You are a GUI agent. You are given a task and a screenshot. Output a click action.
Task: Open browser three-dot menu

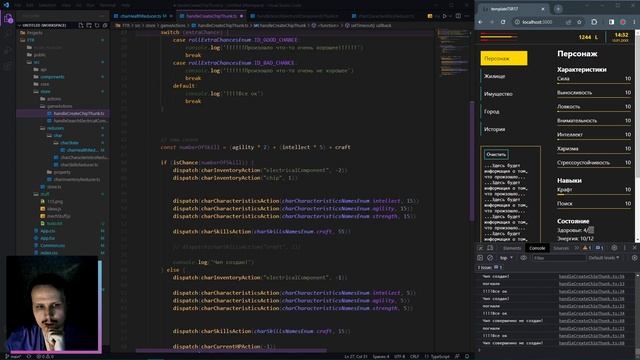[x=635, y=22]
